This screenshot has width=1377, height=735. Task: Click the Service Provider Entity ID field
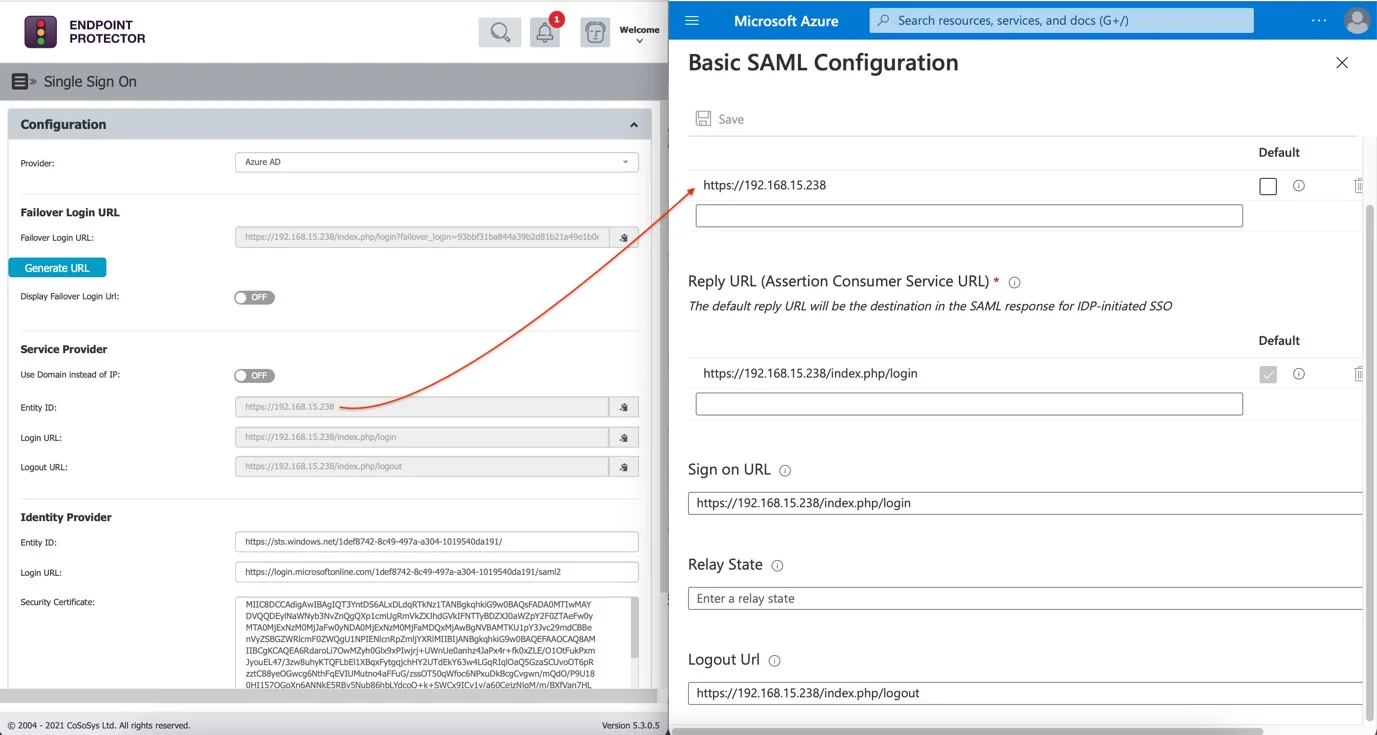click(x=421, y=407)
